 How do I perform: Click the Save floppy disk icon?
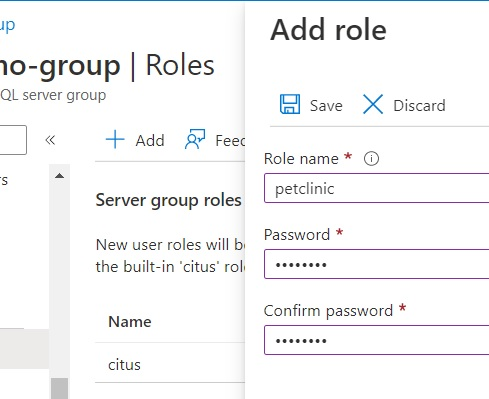pyautogui.click(x=290, y=105)
